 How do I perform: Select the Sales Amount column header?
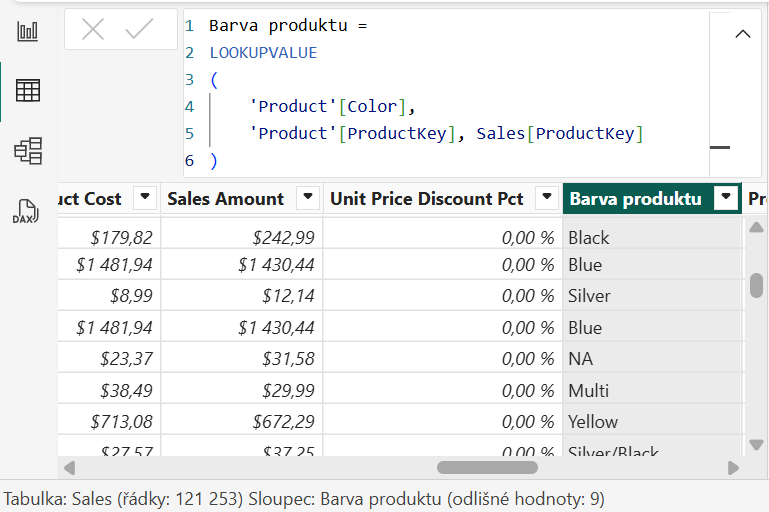point(226,199)
